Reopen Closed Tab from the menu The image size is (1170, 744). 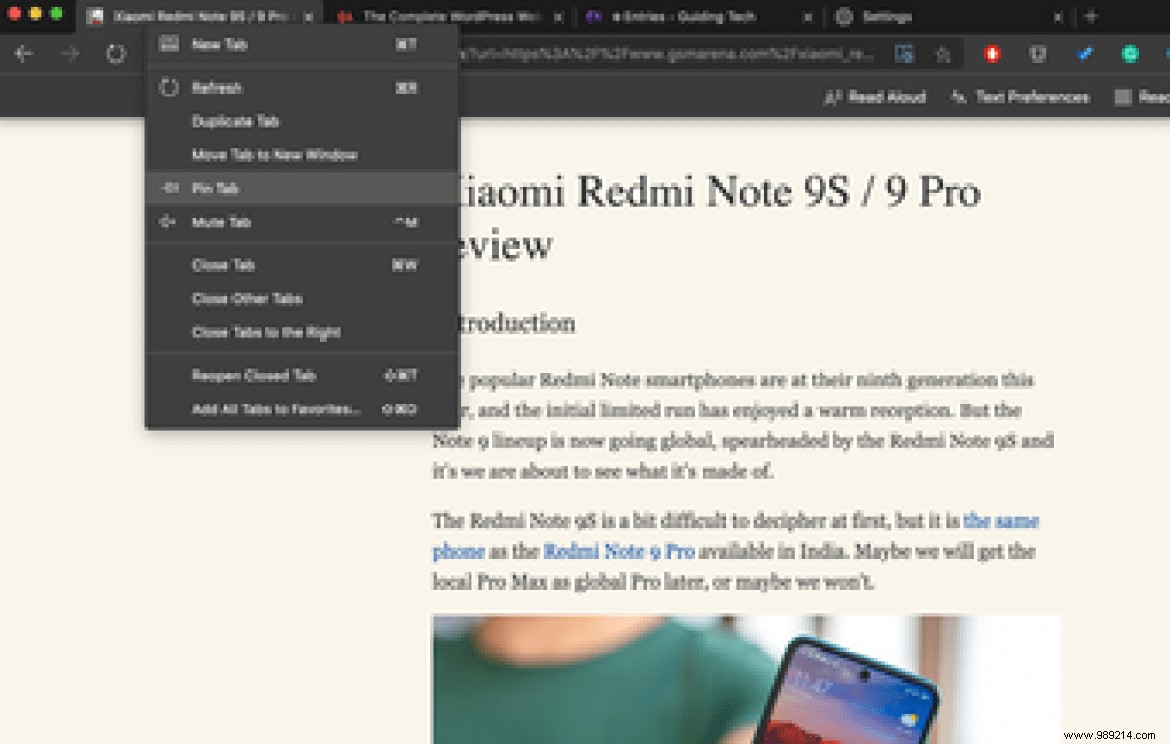[x=253, y=375]
